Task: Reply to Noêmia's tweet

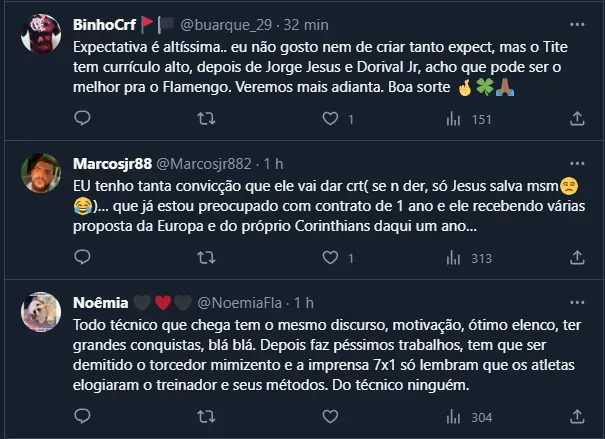Action: [82, 417]
